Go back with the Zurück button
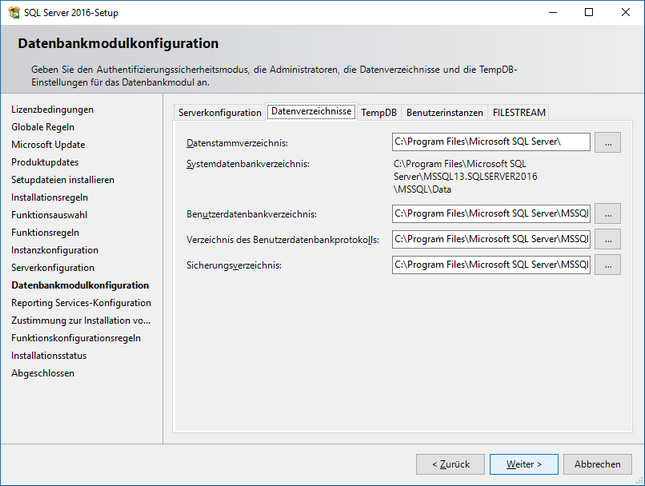Screen dimensions: 645x486 click(x=450, y=464)
